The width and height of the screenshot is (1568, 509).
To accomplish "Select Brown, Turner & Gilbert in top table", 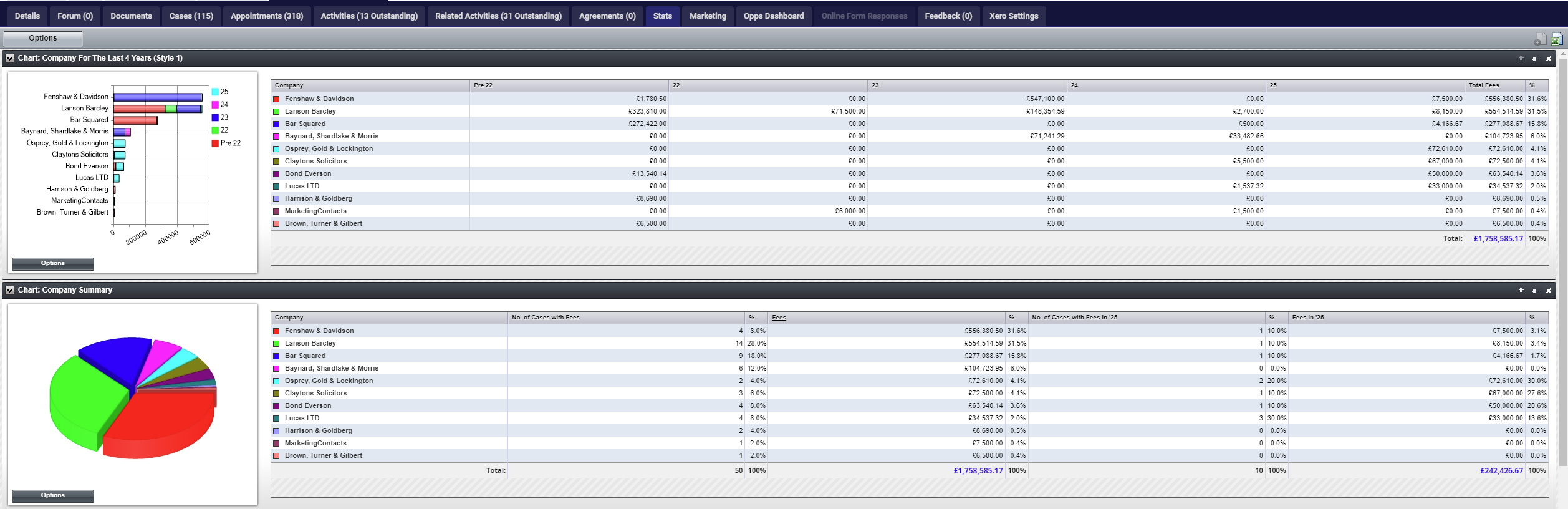I will (324, 224).
